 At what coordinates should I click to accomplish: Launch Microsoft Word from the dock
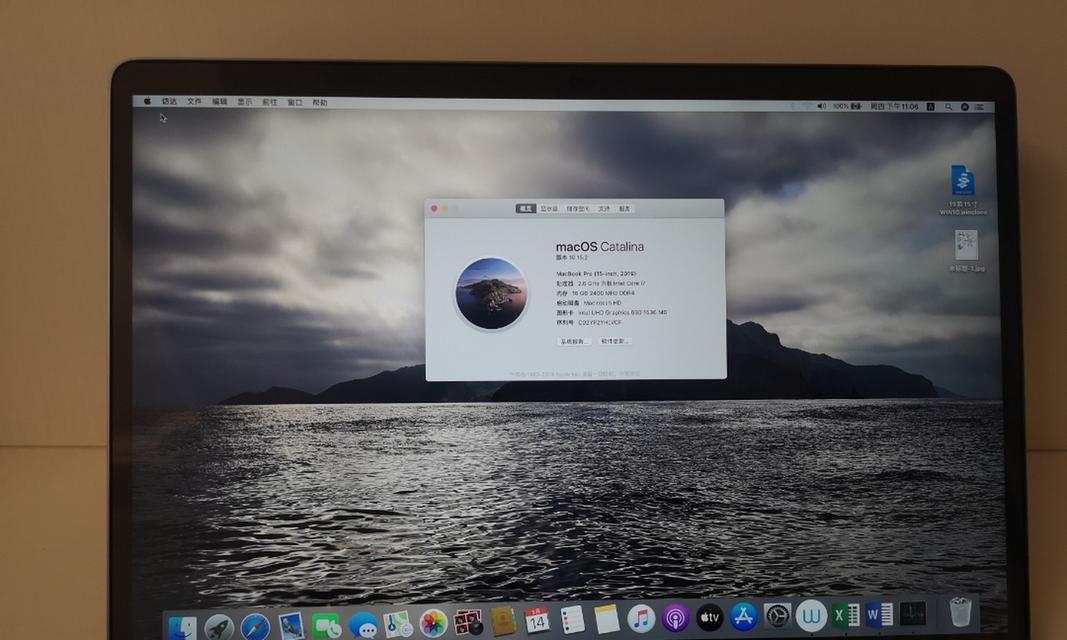pyautogui.click(x=879, y=614)
